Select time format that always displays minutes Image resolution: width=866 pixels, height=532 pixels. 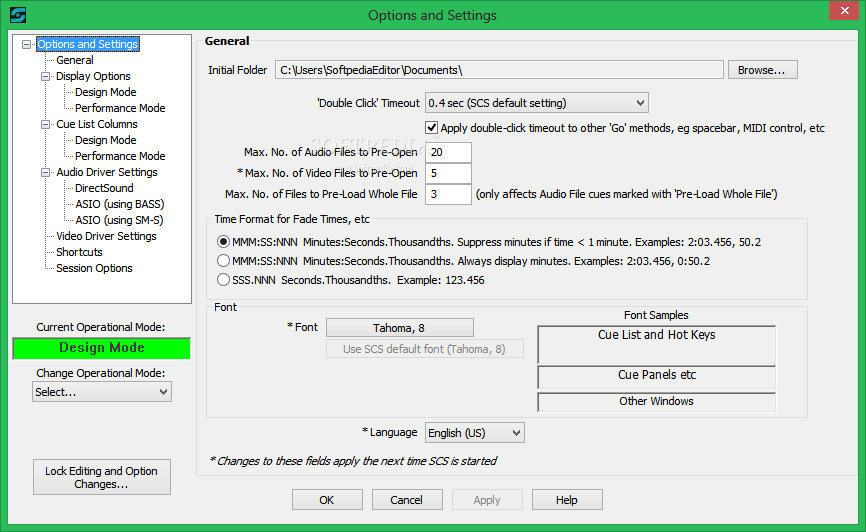click(x=223, y=261)
